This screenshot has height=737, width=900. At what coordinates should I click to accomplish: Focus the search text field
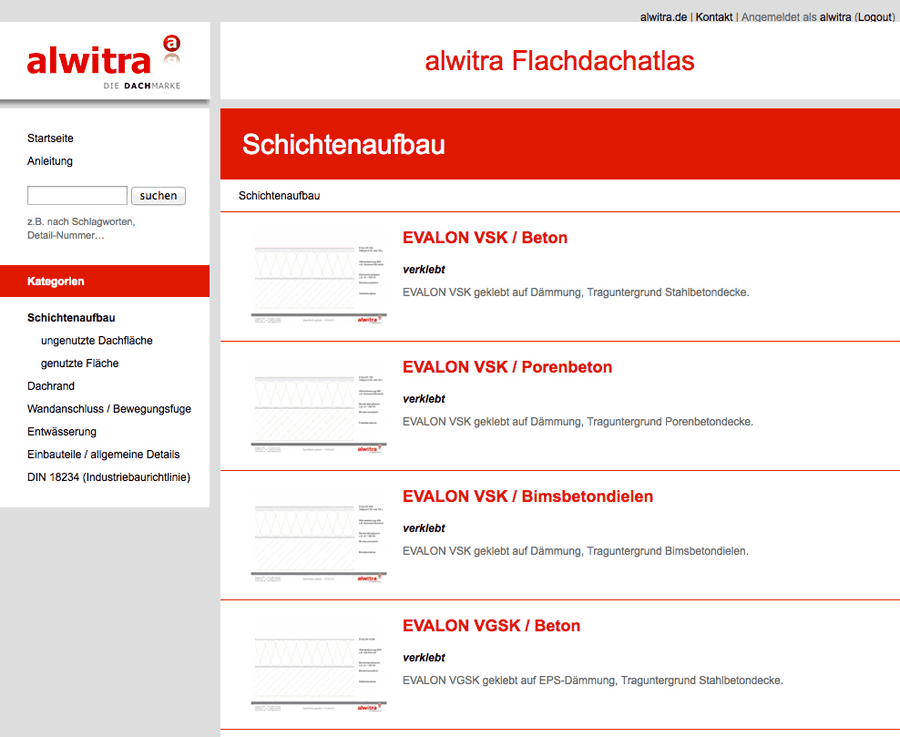coord(77,195)
